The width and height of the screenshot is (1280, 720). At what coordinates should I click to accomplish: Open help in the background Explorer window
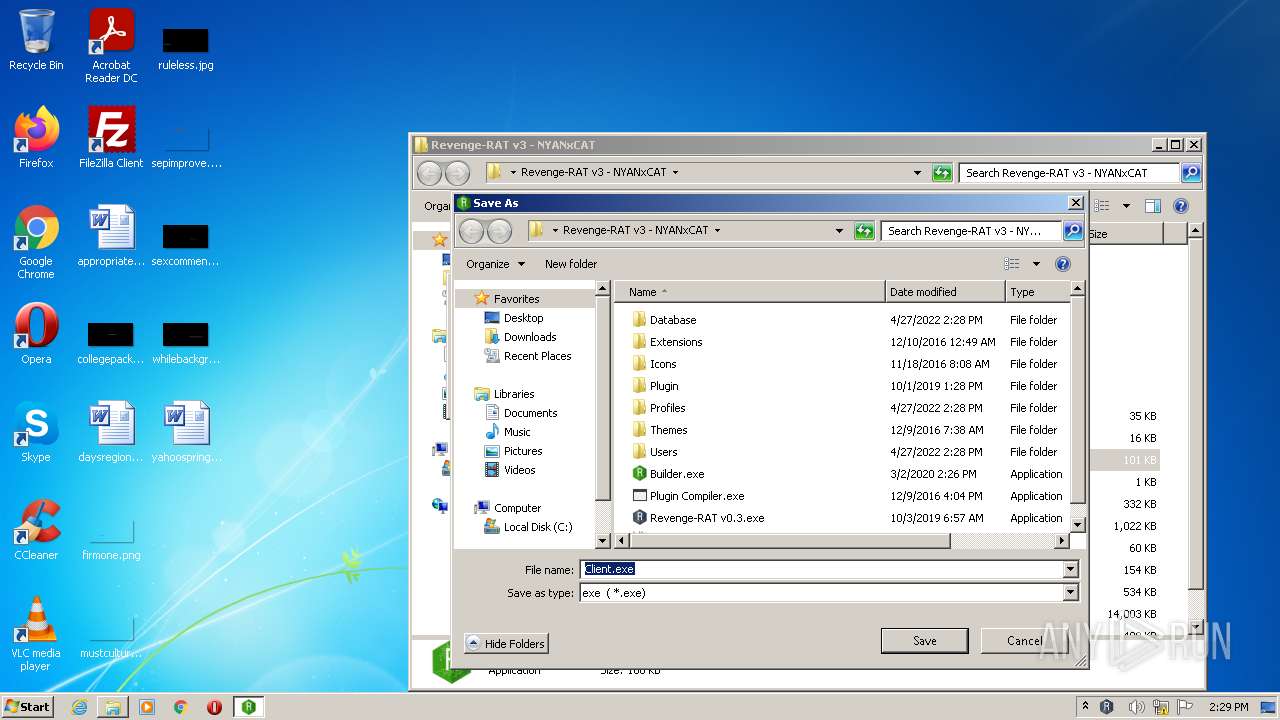[x=1181, y=206]
